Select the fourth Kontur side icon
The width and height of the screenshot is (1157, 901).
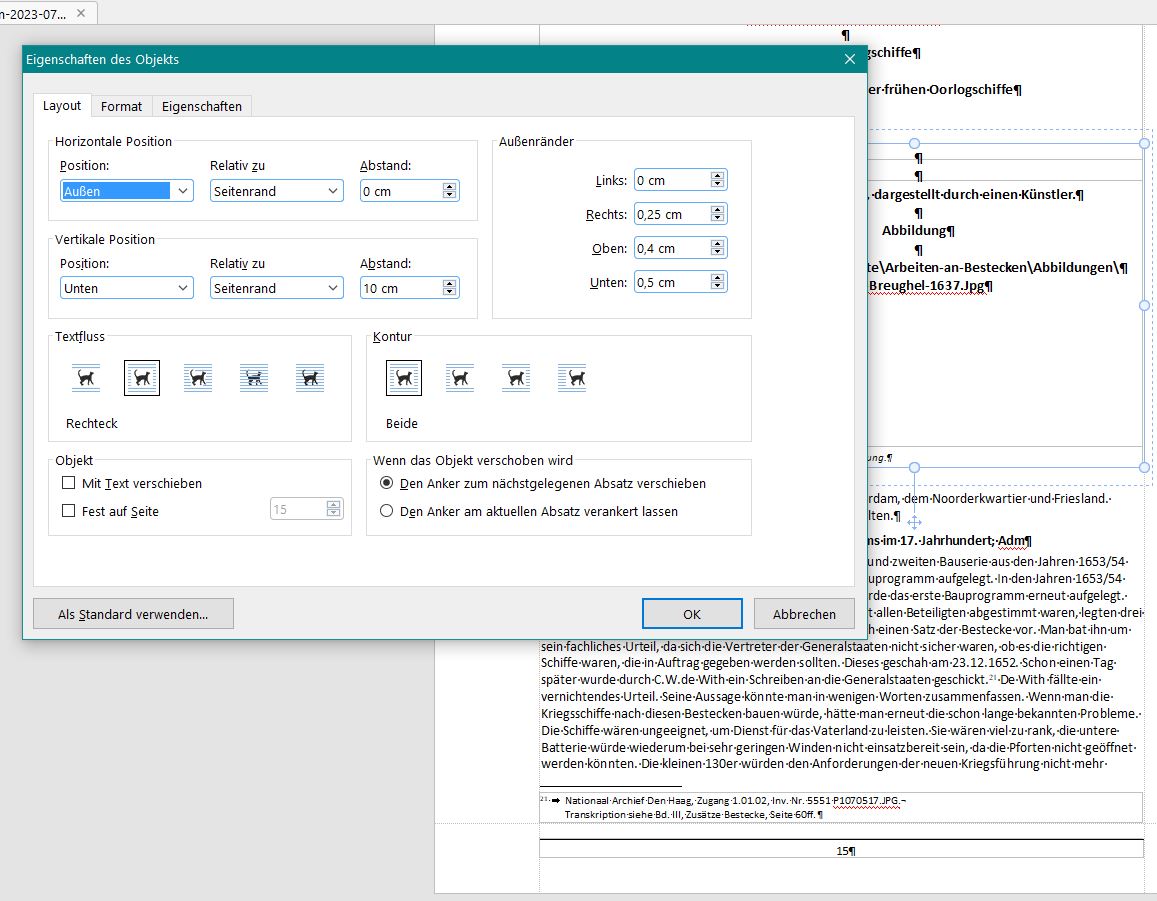(572, 378)
